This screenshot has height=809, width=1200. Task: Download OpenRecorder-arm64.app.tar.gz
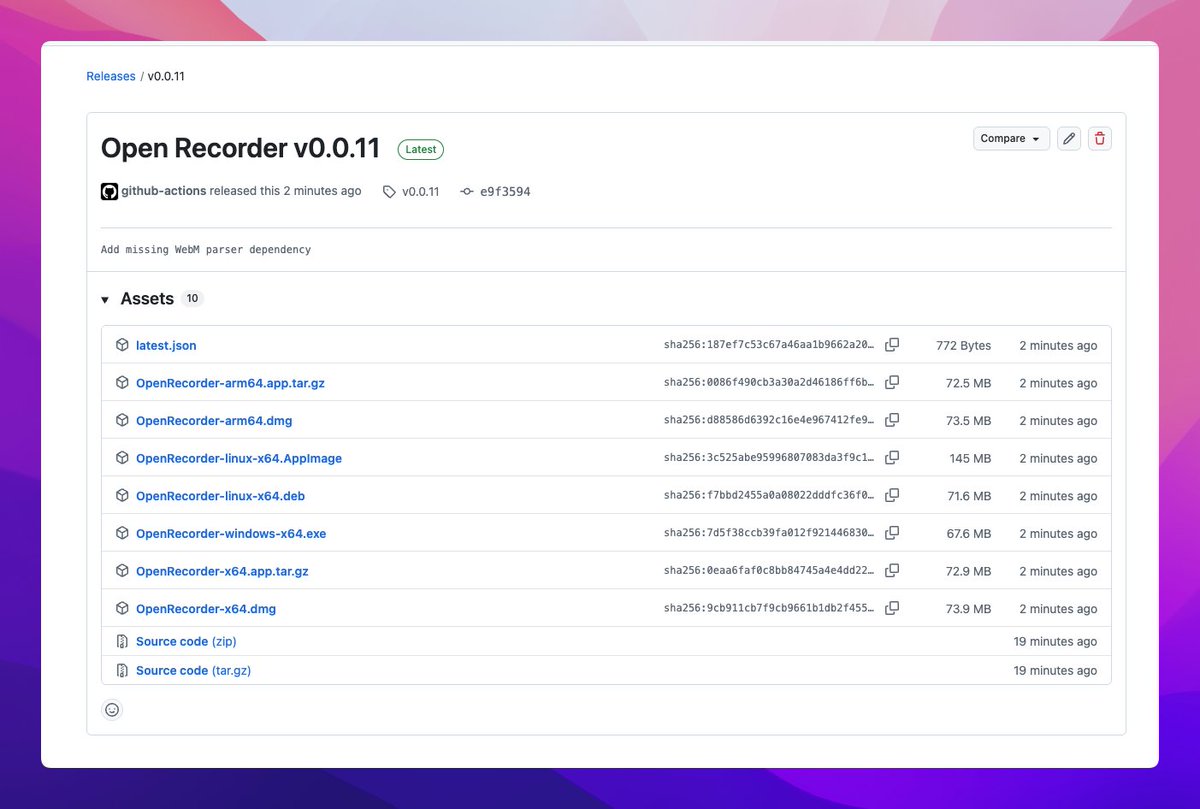[x=230, y=383]
